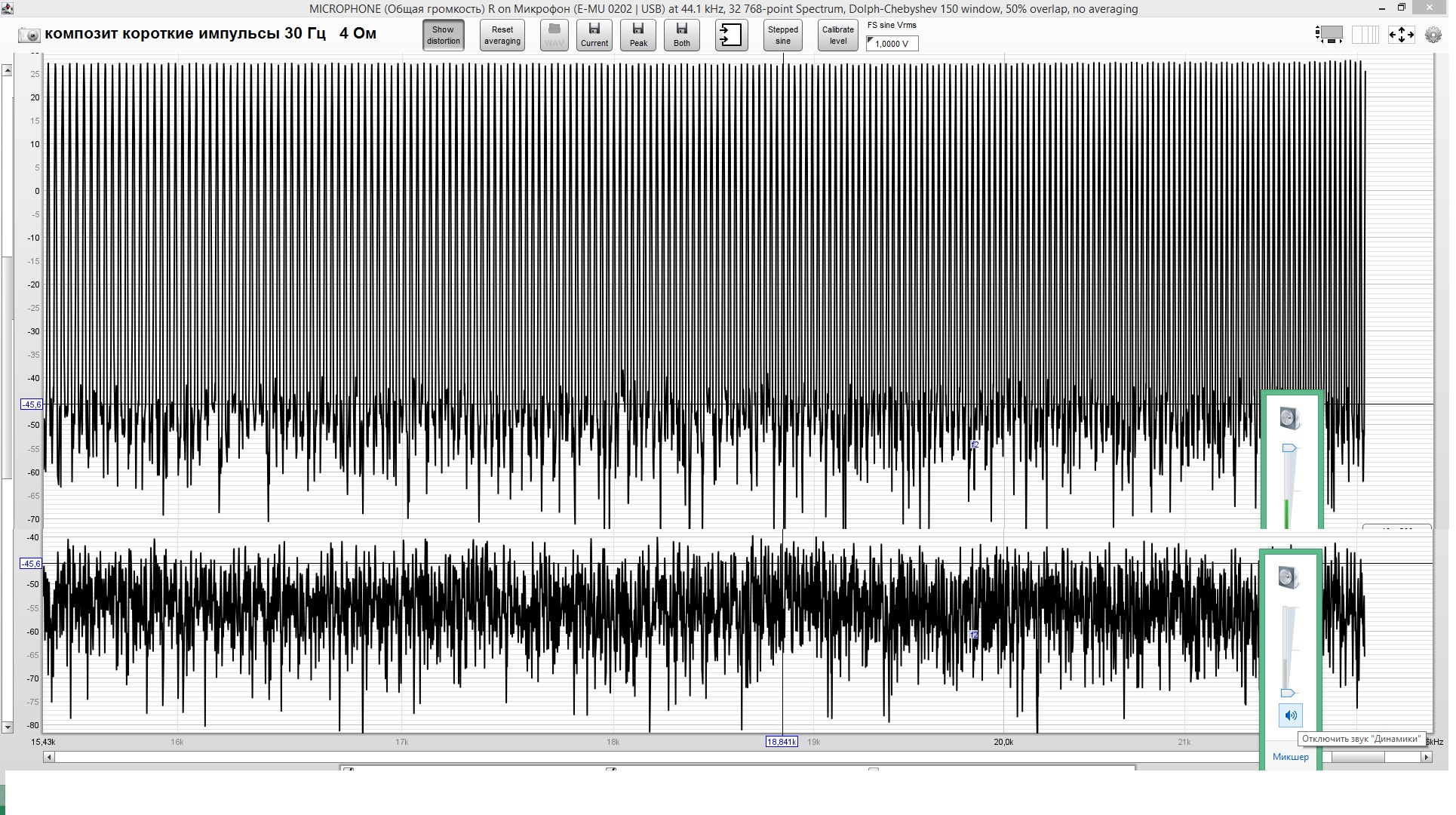Save the Peak trace
Image resolution: width=1456 pixels, height=815 pixels.
coord(638,35)
